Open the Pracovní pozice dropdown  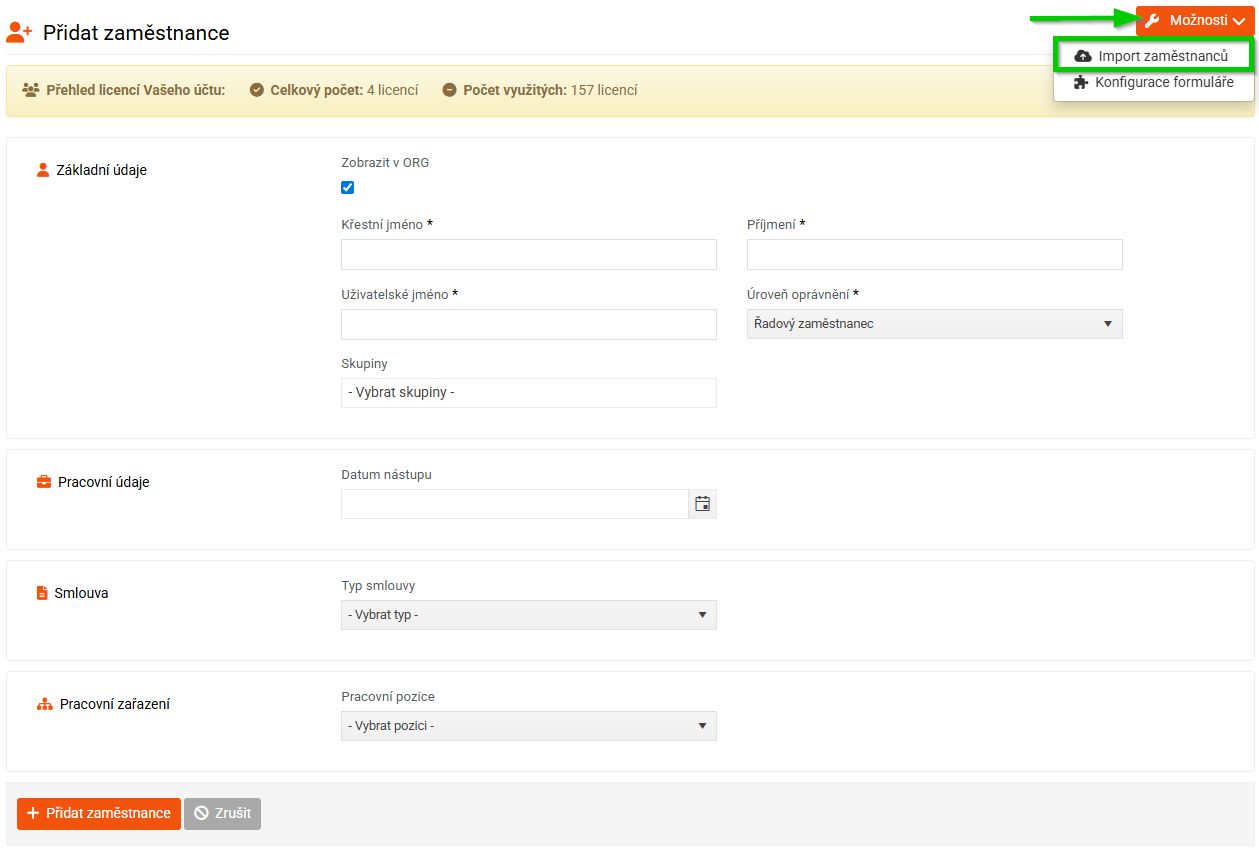click(x=528, y=726)
